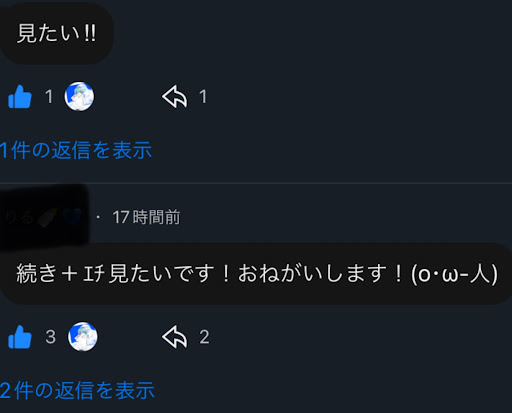The height and width of the screenshot is (413, 512).
Task: Open liker avatar beside 3 likes
Action: coord(83,336)
